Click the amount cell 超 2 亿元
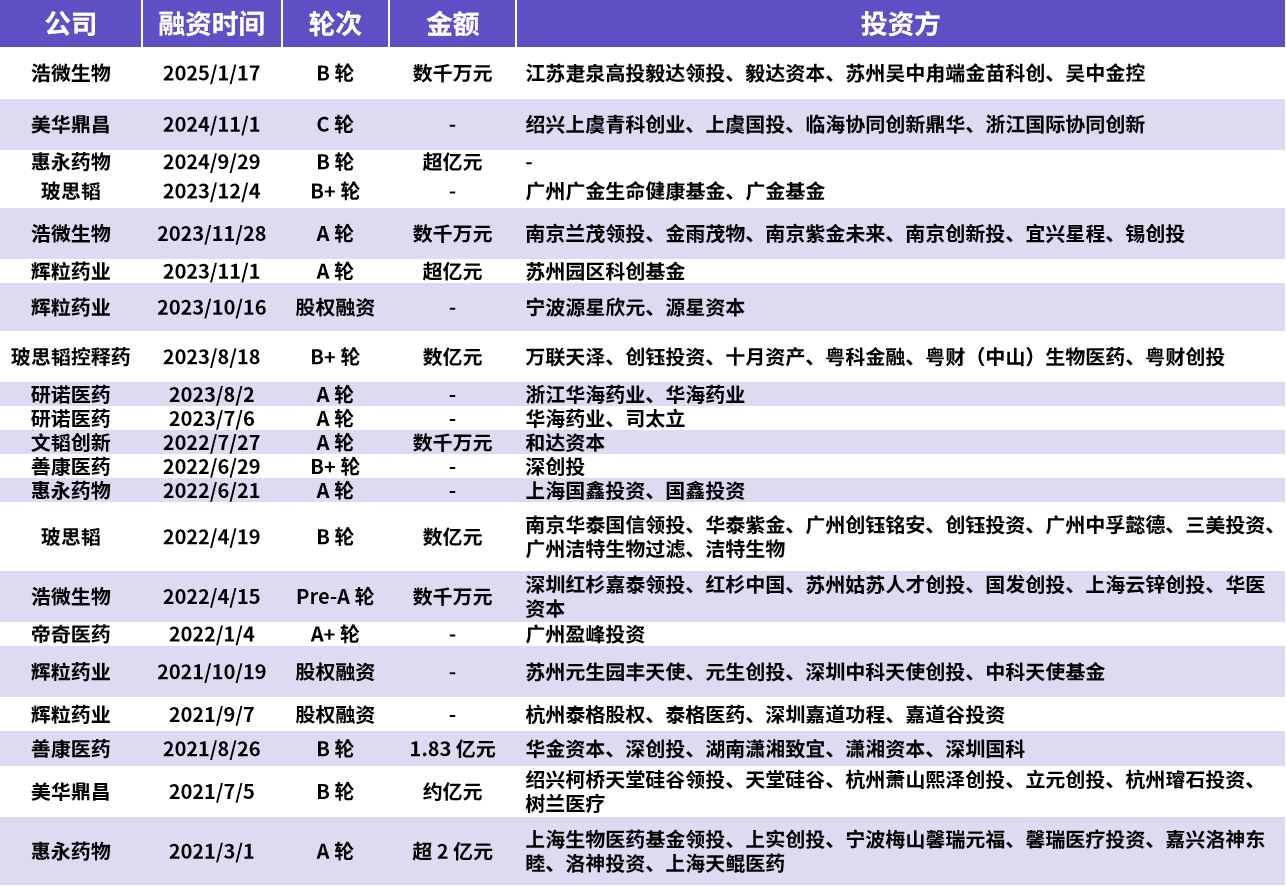This screenshot has height=886, width=1286. (x=452, y=852)
